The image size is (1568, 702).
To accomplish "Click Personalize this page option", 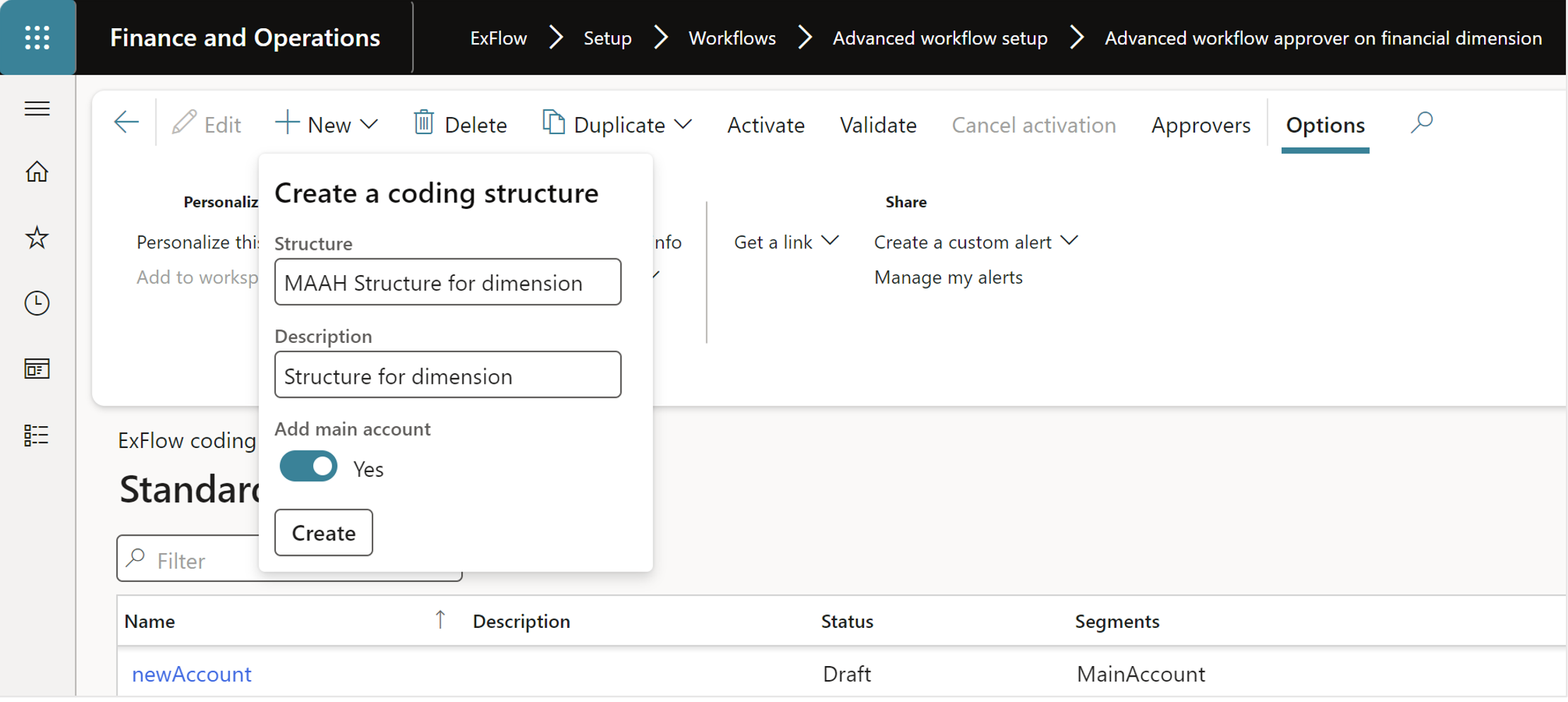I will [197, 242].
